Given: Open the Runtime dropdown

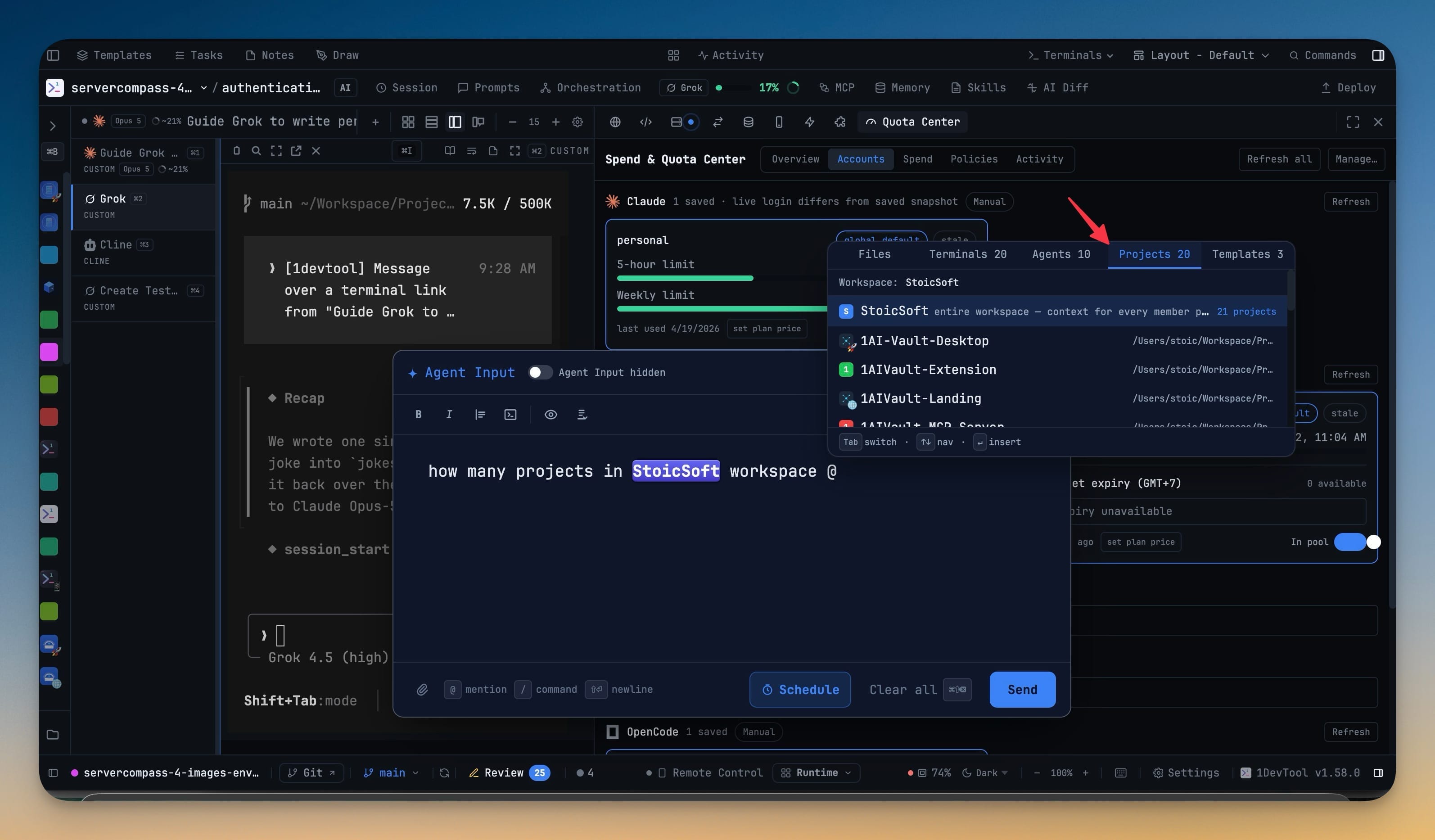Looking at the screenshot, I should [x=816, y=773].
